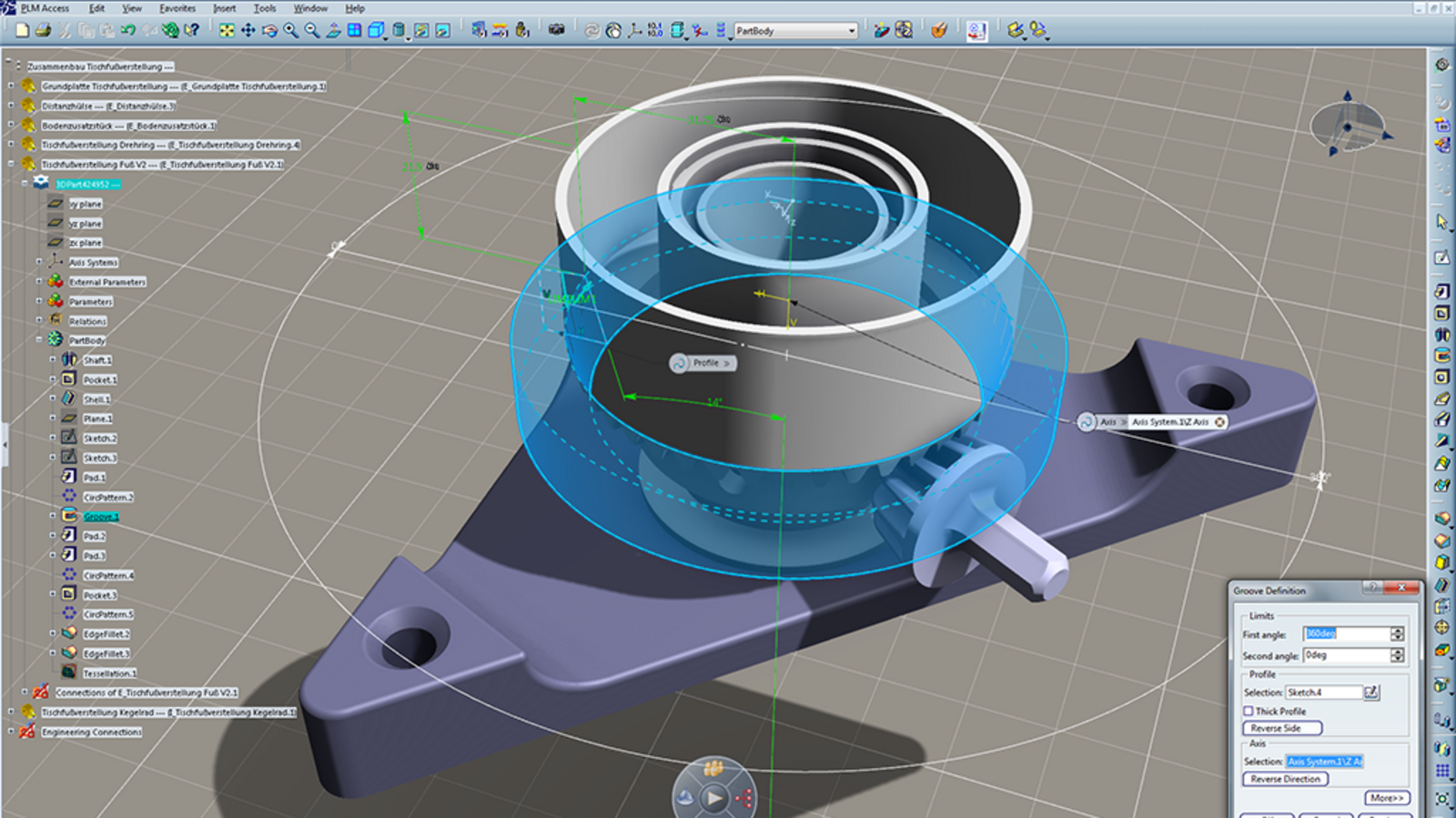Click the Multi-View icon
1456x818 pixels.
click(x=354, y=30)
